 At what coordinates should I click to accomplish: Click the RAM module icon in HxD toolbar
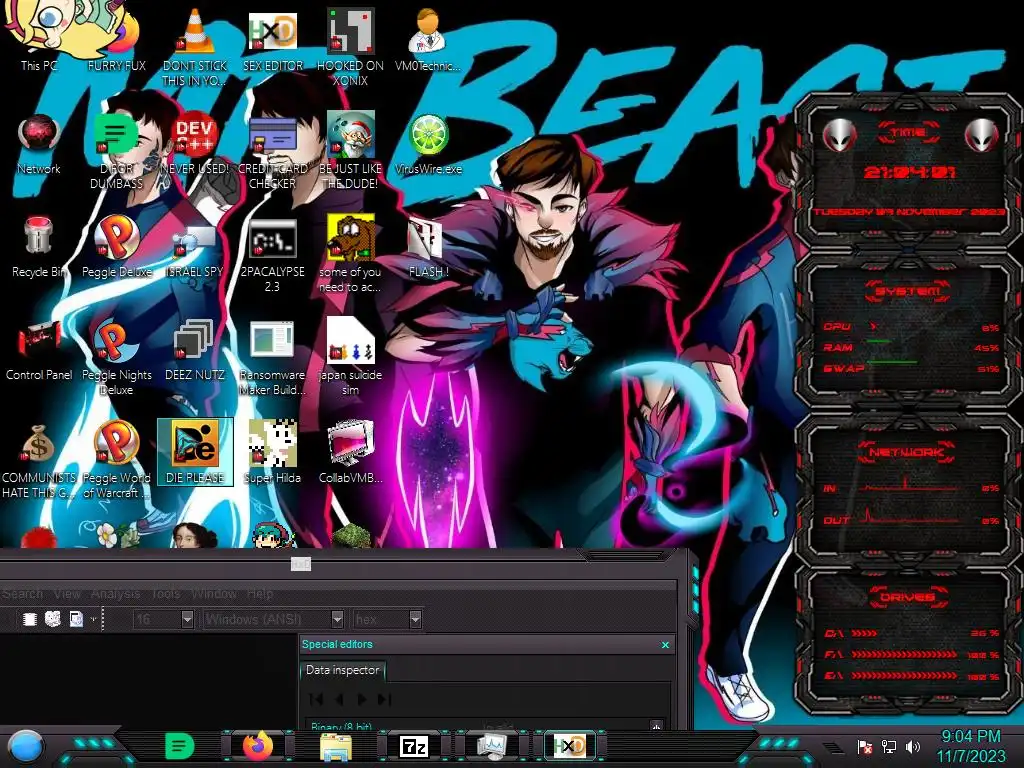29,619
